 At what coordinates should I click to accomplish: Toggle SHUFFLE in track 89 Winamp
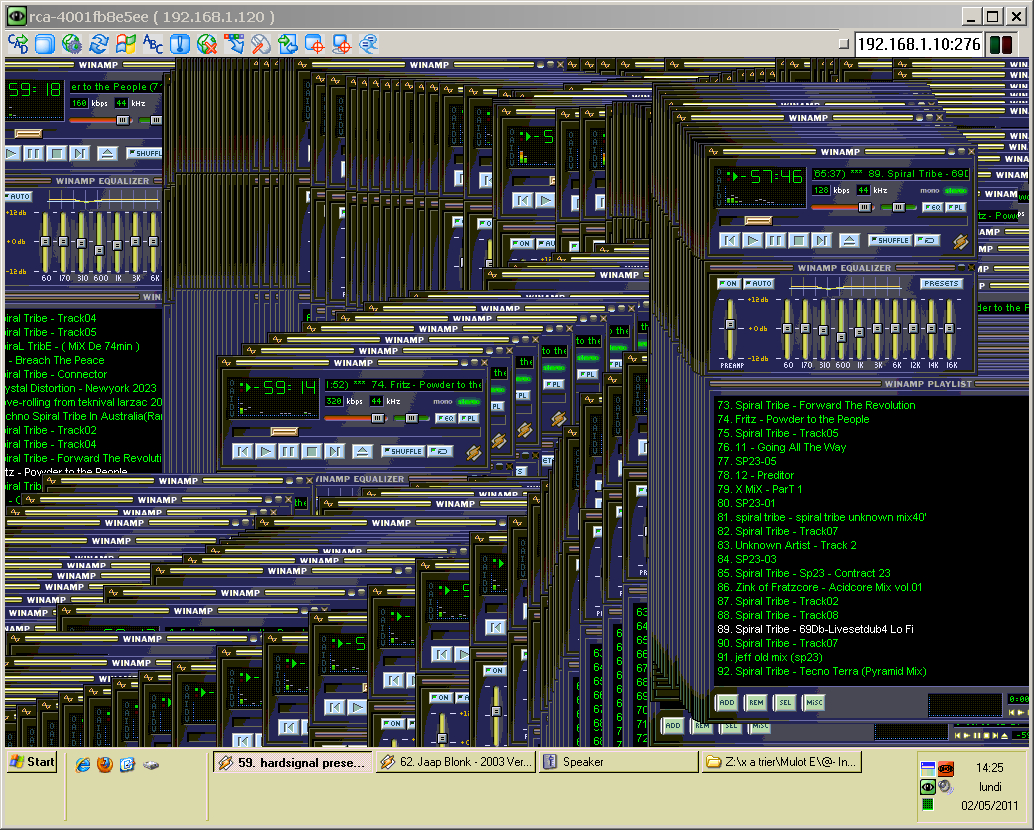click(890, 241)
